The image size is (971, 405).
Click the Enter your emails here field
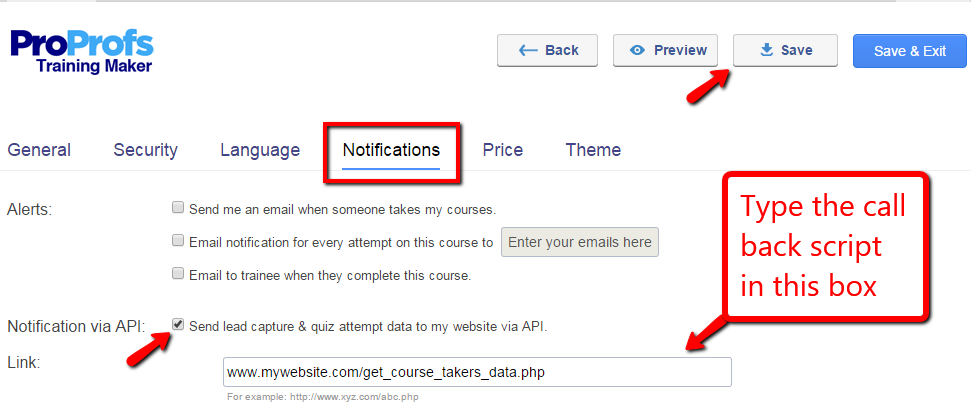[x=580, y=242]
